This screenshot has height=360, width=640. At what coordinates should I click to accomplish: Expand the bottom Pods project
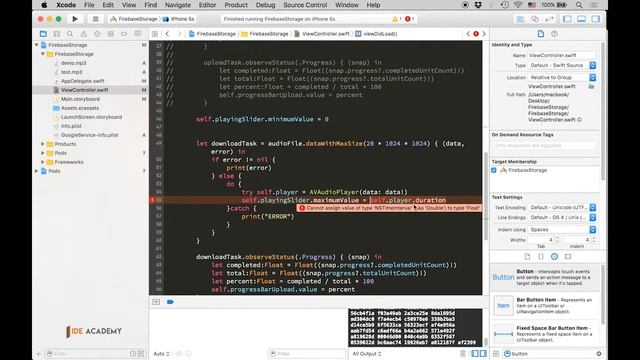pos(37,171)
